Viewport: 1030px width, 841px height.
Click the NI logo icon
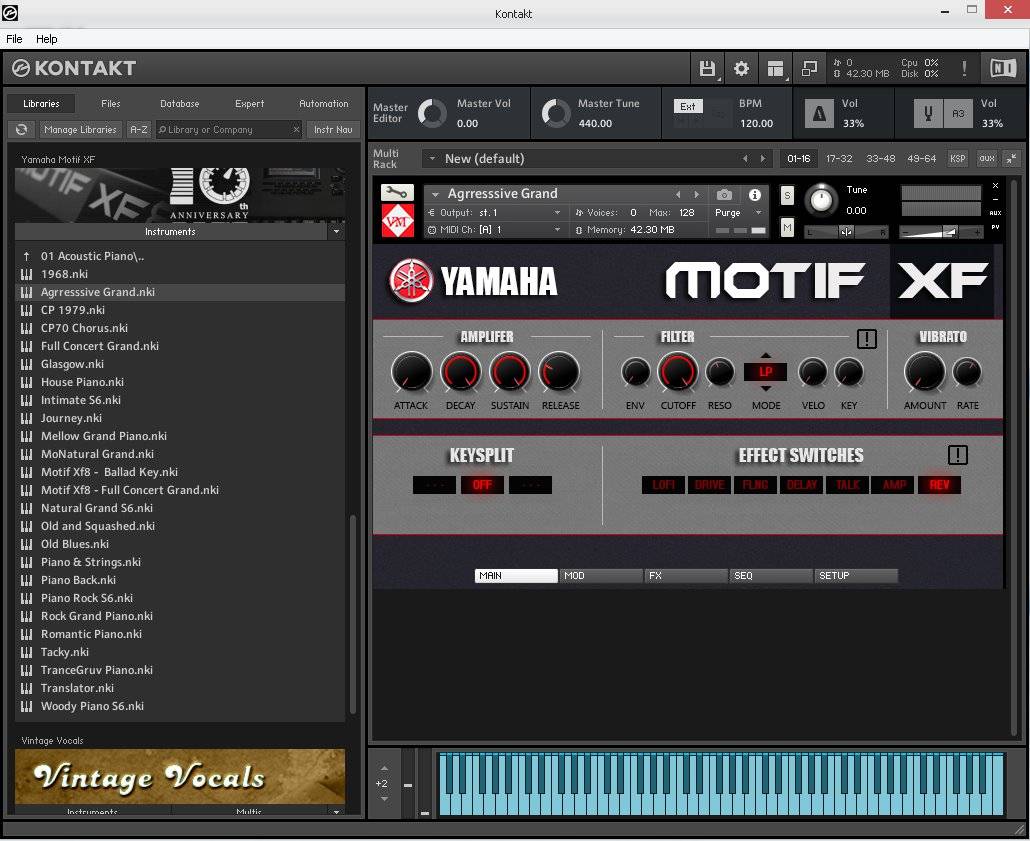1003,68
